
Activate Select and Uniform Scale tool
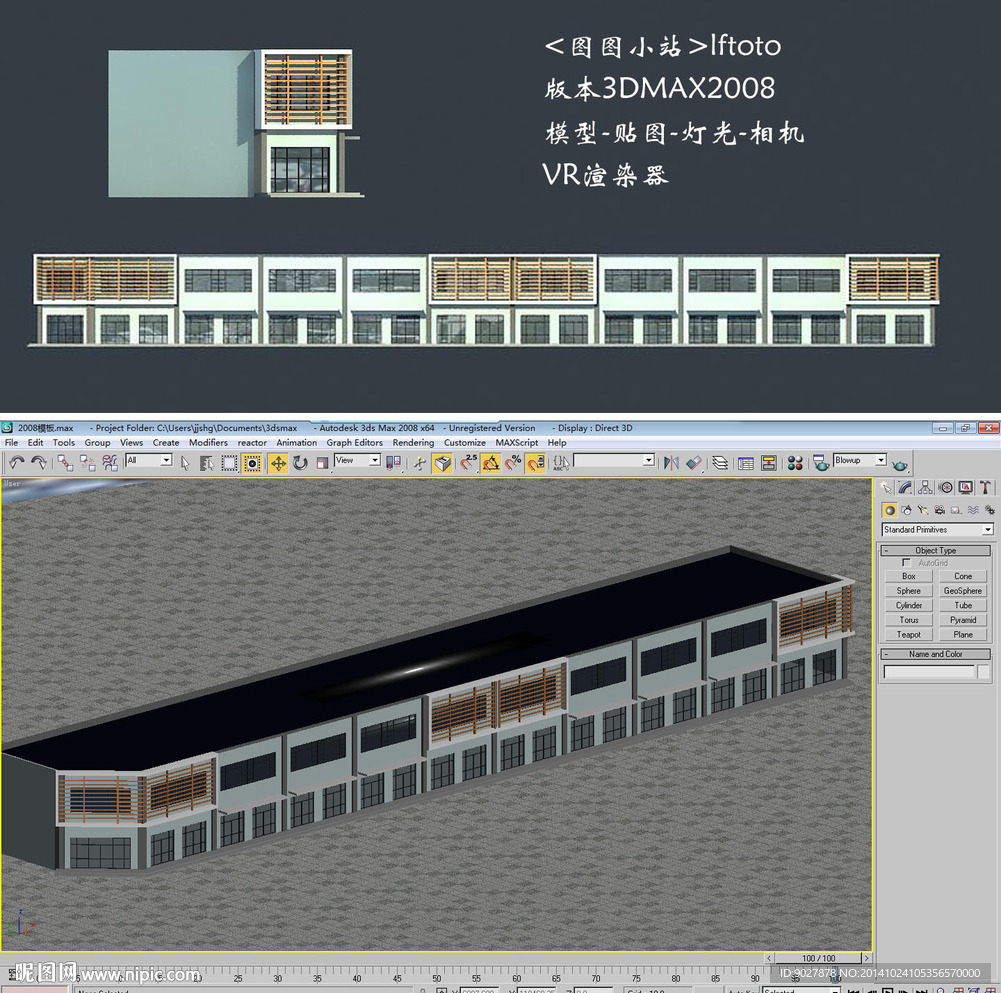[322, 462]
